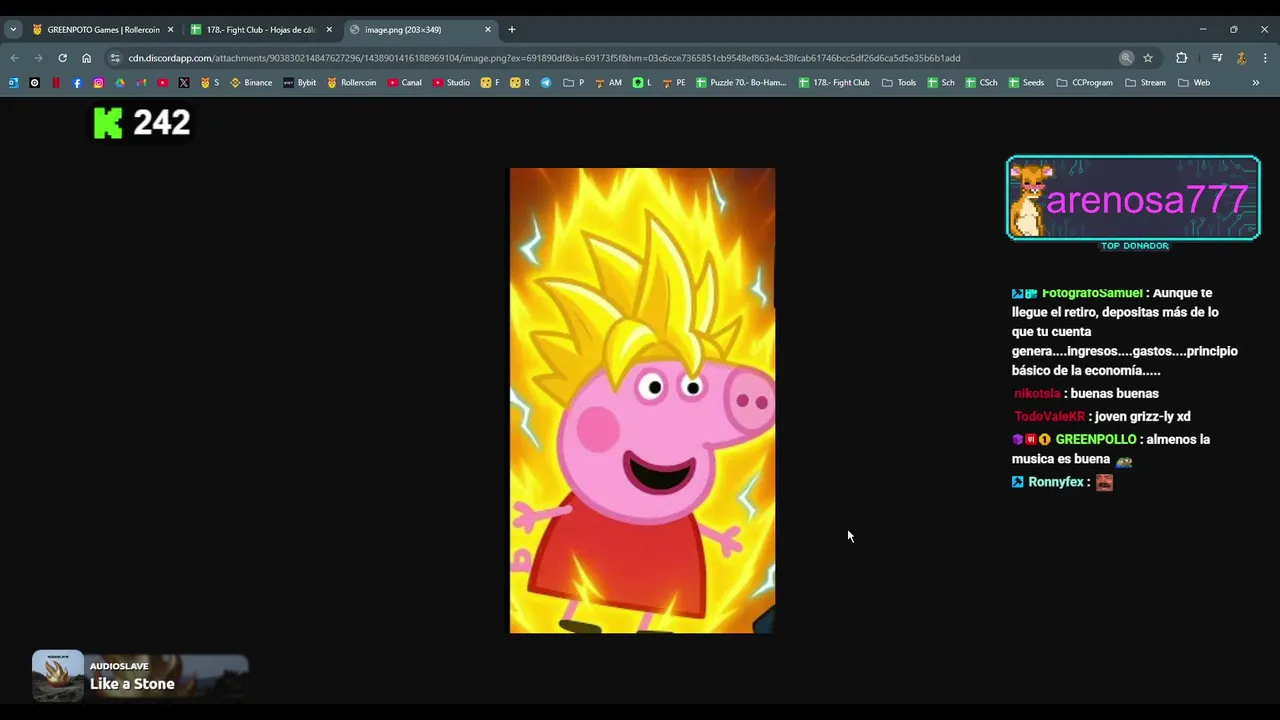Open the X (Twitter) bookmark icon
This screenshot has width=1280, height=720.
coord(184,83)
